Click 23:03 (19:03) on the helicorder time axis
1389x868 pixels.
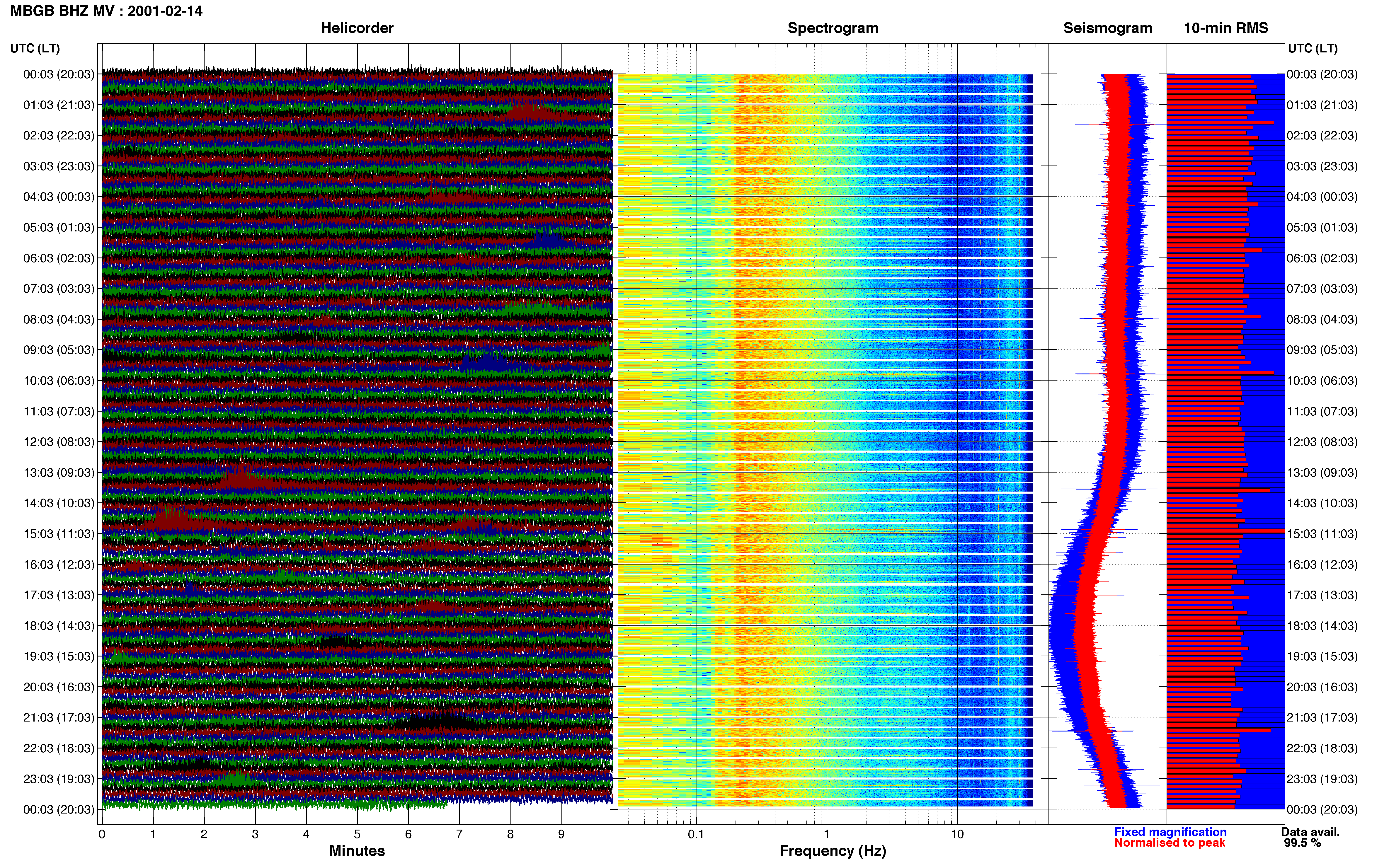click(x=59, y=779)
